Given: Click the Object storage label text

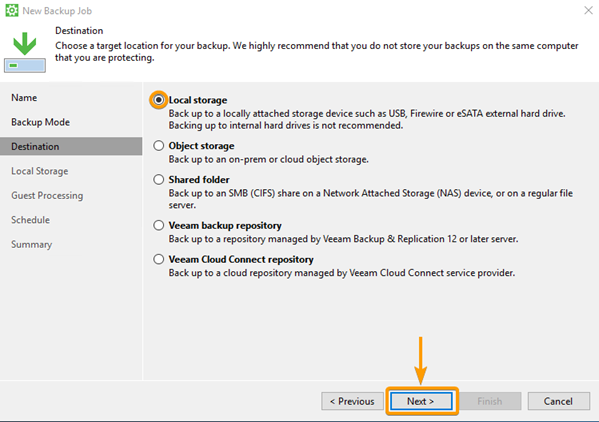Looking at the screenshot, I should coord(201,146).
